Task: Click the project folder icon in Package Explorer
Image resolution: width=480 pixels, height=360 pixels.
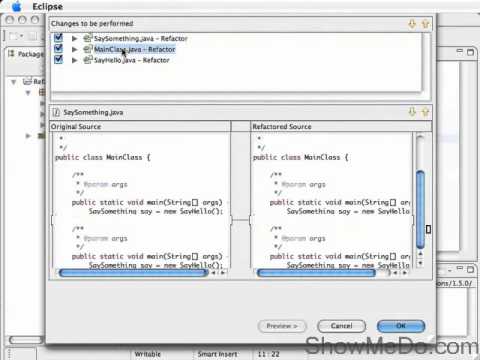Action: pyautogui.click(x=27, y=81)
